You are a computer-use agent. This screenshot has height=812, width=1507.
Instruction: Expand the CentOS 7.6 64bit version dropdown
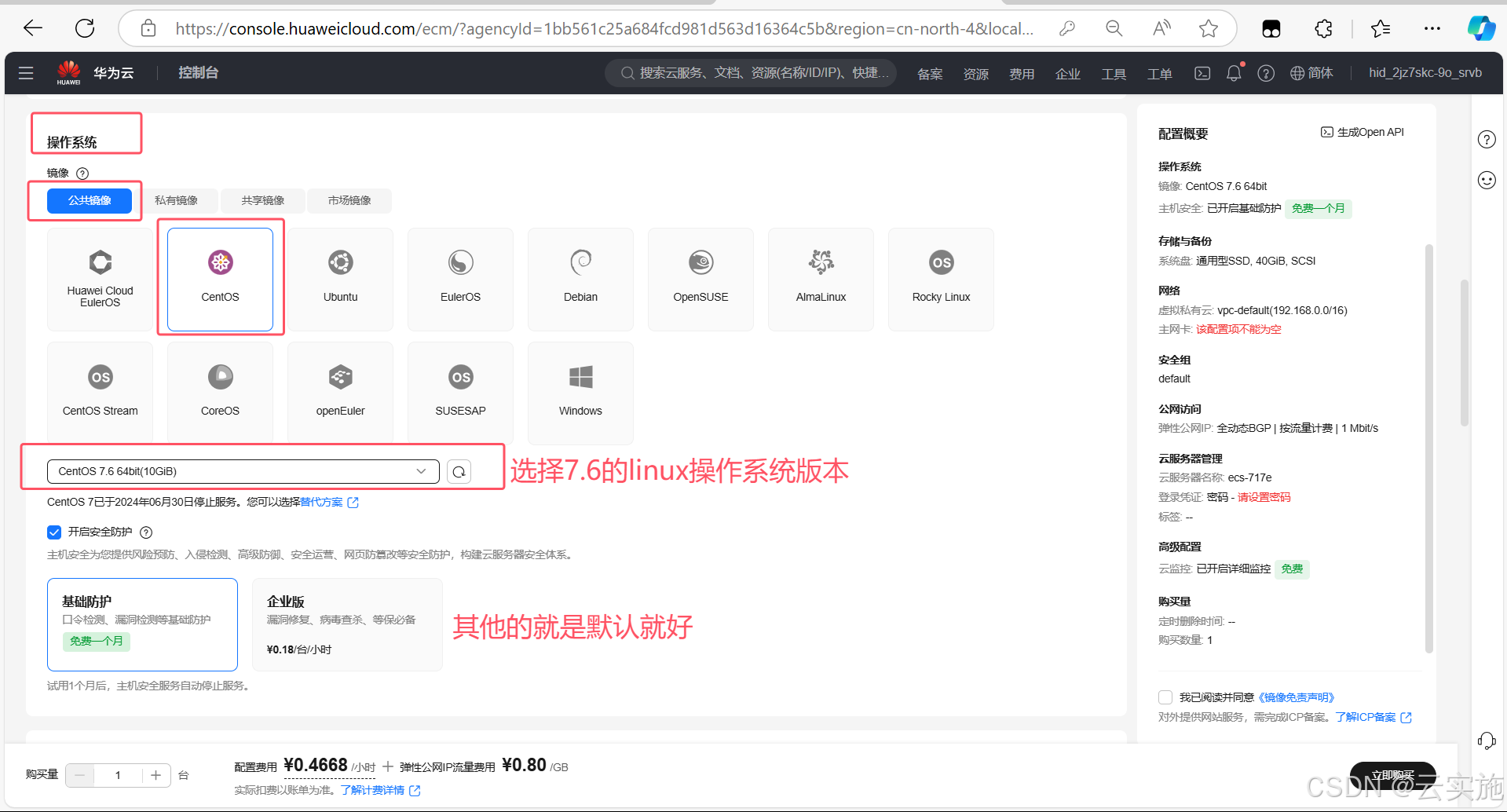(x=243, y=471)
